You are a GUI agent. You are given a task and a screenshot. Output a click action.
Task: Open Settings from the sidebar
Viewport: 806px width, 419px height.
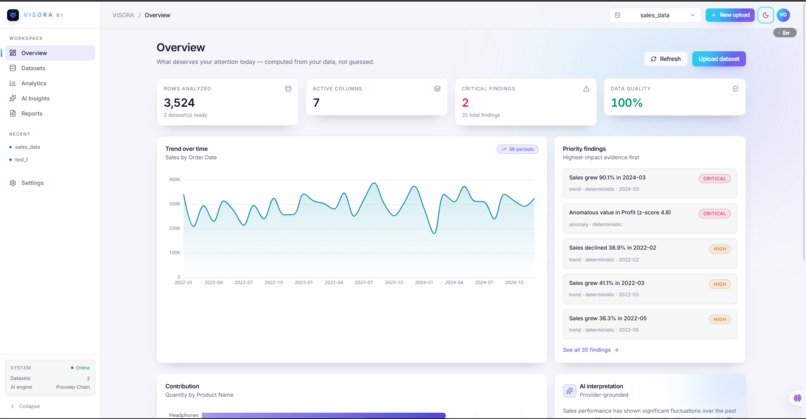coord(50,183)
